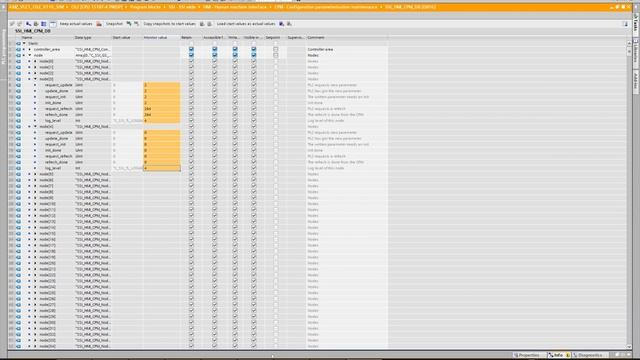
Task: Click icon directly left of 'Load start values' label
Action: [209, 24]
